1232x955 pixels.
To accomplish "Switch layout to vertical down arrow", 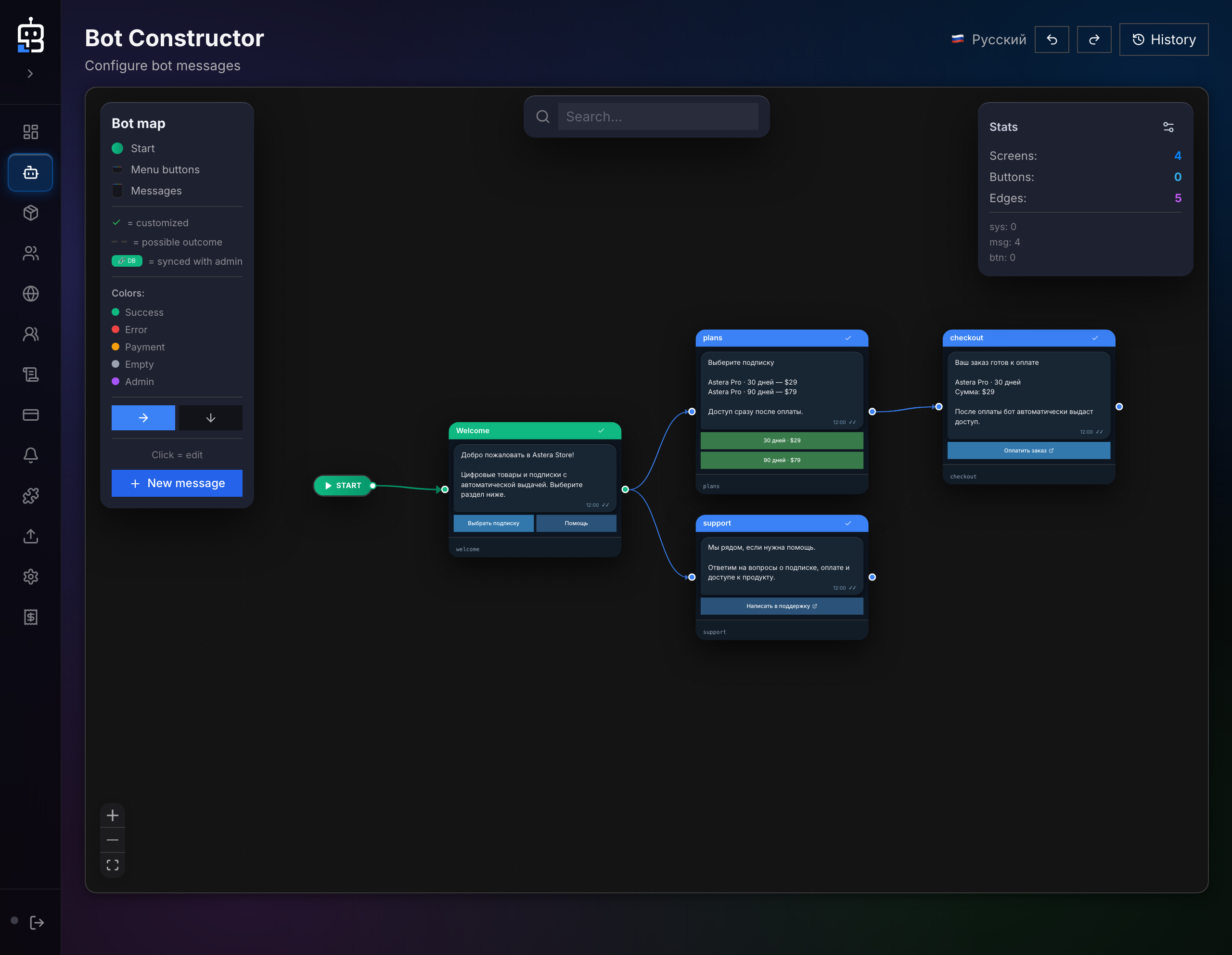I will coord(210,418).
